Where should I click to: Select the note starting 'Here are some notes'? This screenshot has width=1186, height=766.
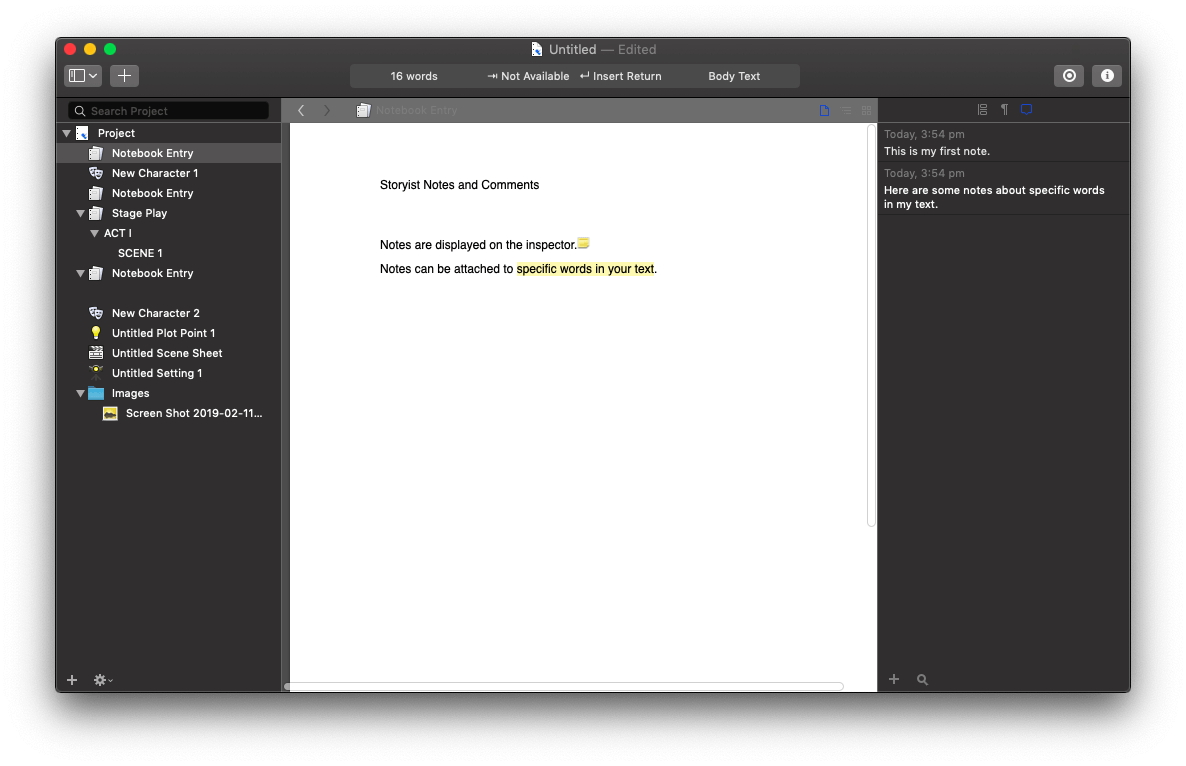tap(1003, 189)
